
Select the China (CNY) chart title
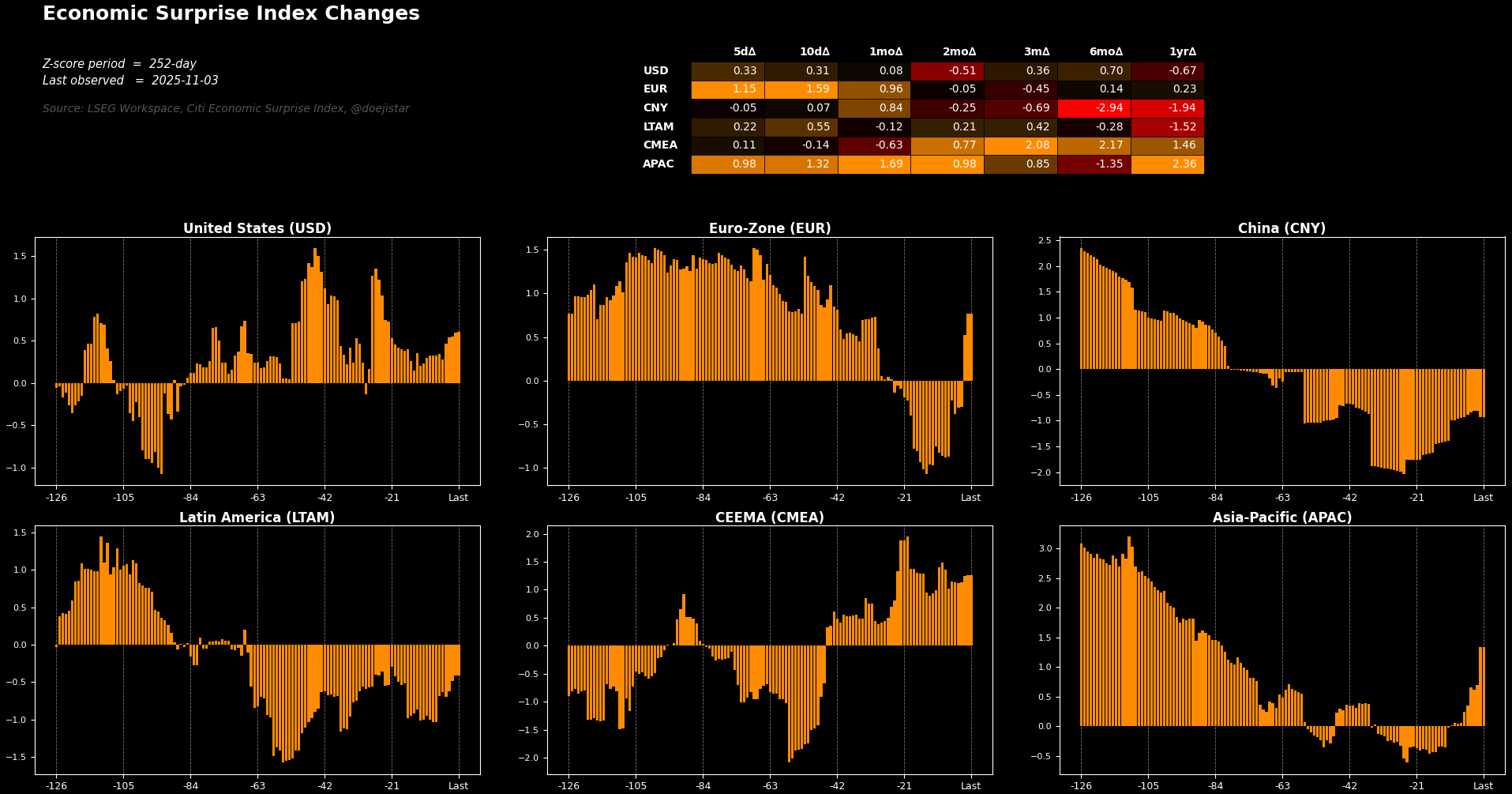(1281, 228)
